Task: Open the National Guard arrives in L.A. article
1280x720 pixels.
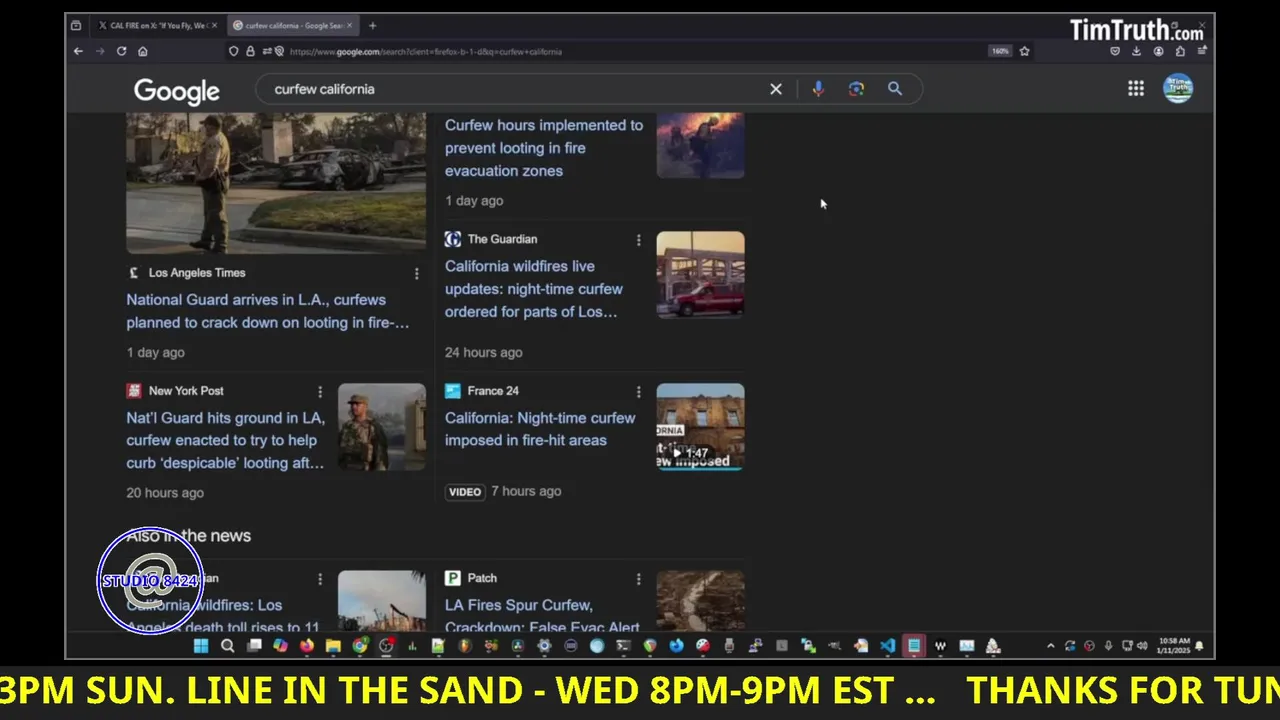Action: [268, 311]
